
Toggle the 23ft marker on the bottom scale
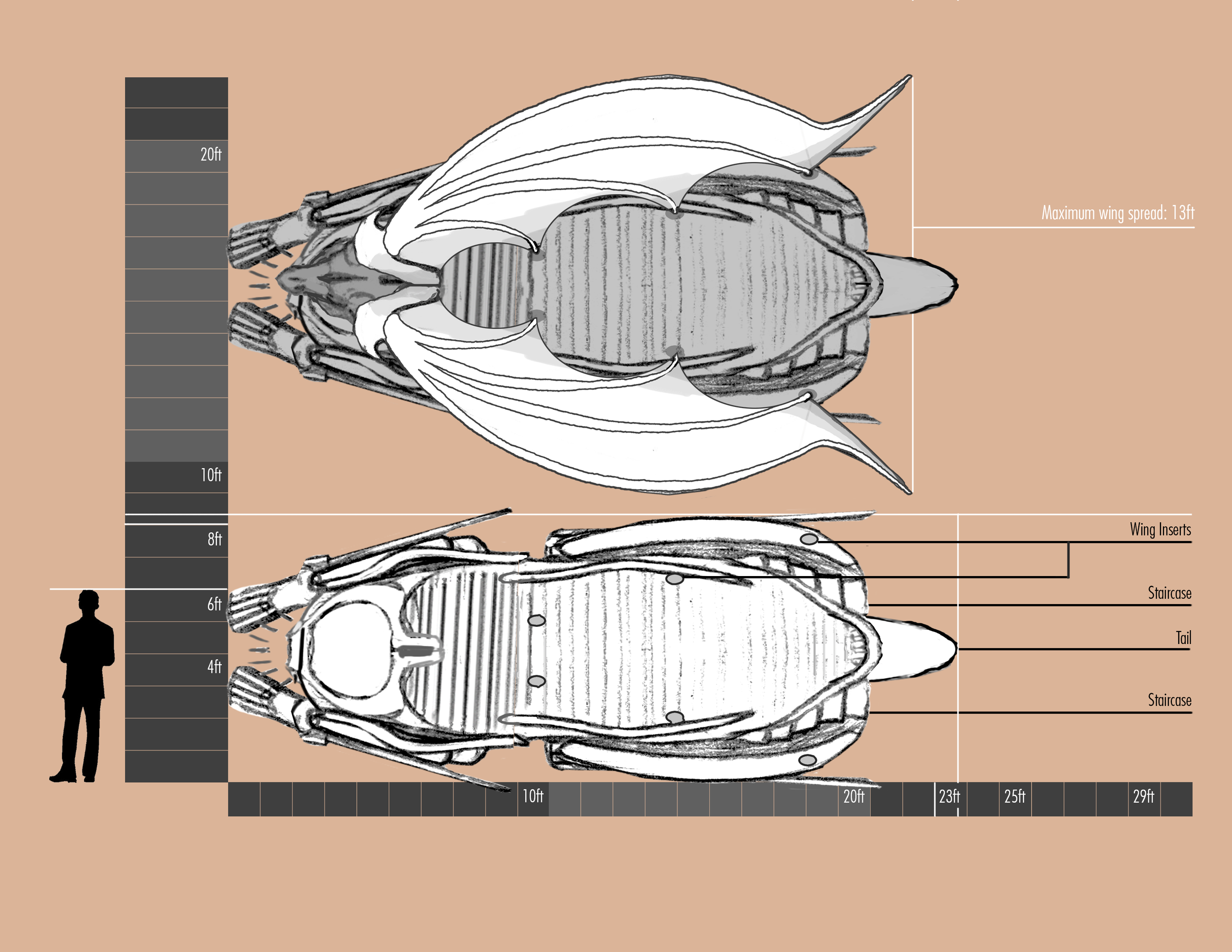click(x=952, y=796)
